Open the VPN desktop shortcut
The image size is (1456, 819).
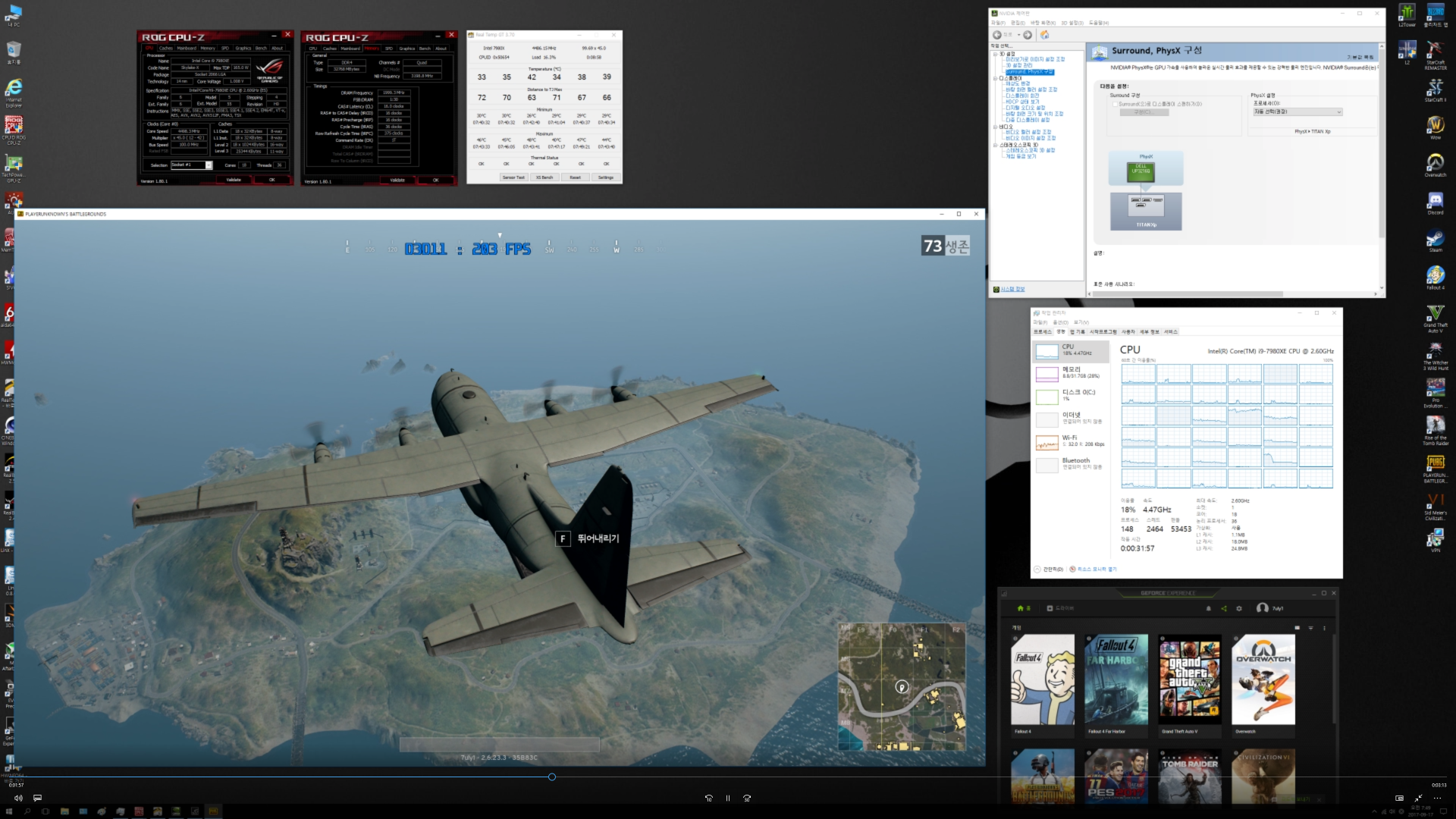click(1435, 541)
